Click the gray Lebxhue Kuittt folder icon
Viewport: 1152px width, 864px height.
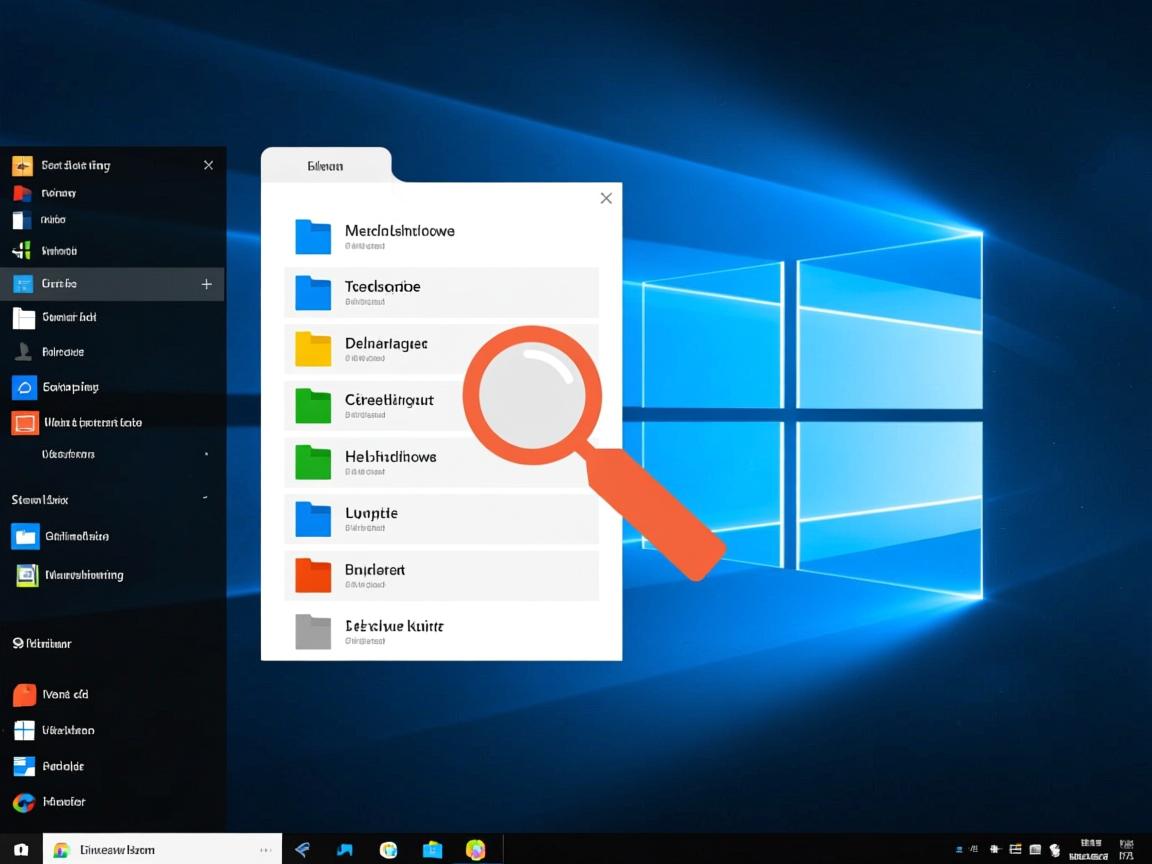[x=312, y=631]
